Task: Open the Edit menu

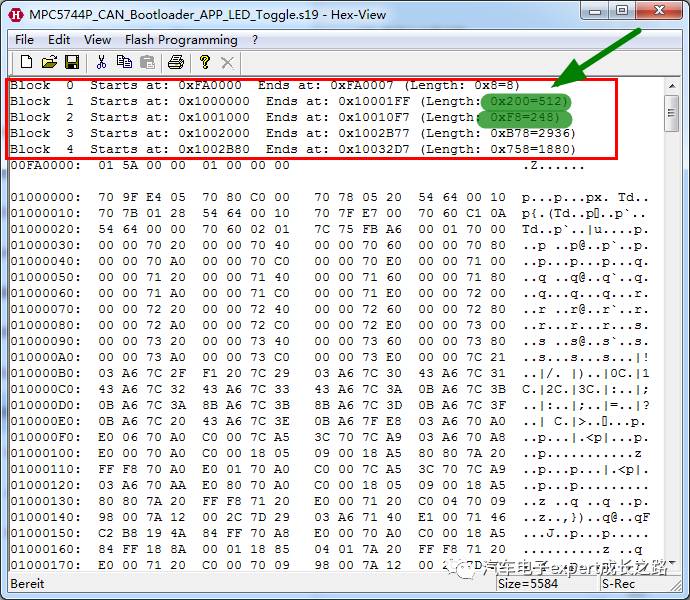Action: (x=59, y=40)
